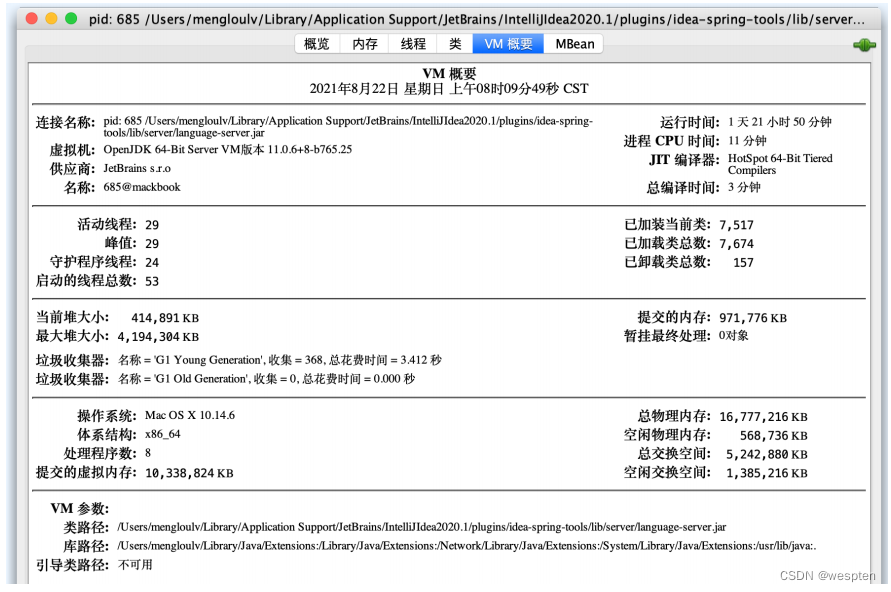Click the green connection status icon
The width and height of the screenshot is (891, 592).
tap(864, 45)
